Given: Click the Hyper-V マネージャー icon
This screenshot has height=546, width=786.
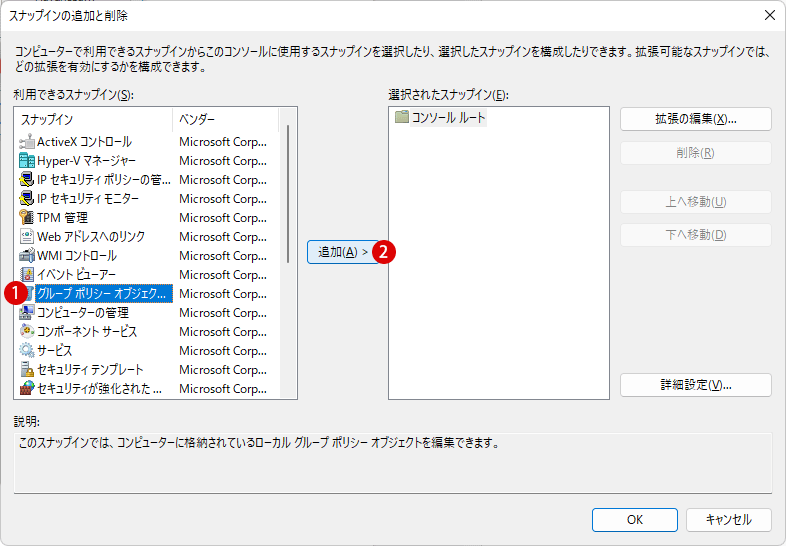Looking at the screenshot, I should coord(27,161).
